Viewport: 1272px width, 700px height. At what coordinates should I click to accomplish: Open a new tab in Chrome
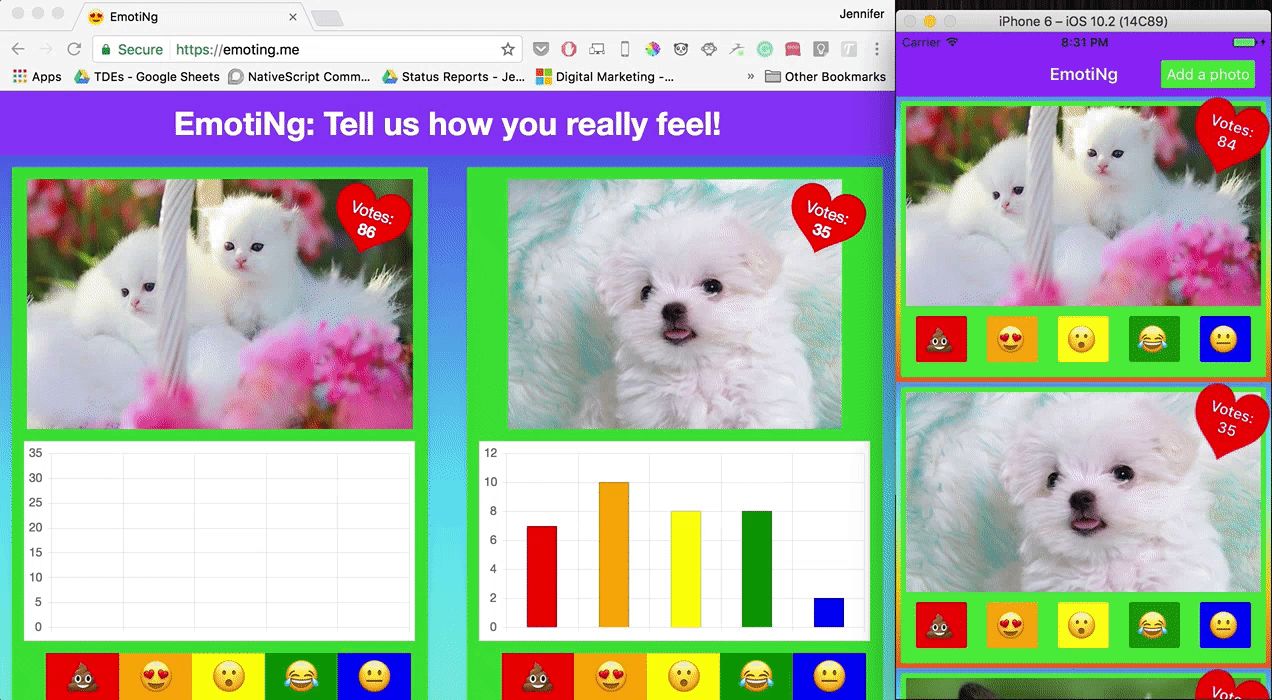click(x=327, y=18)
